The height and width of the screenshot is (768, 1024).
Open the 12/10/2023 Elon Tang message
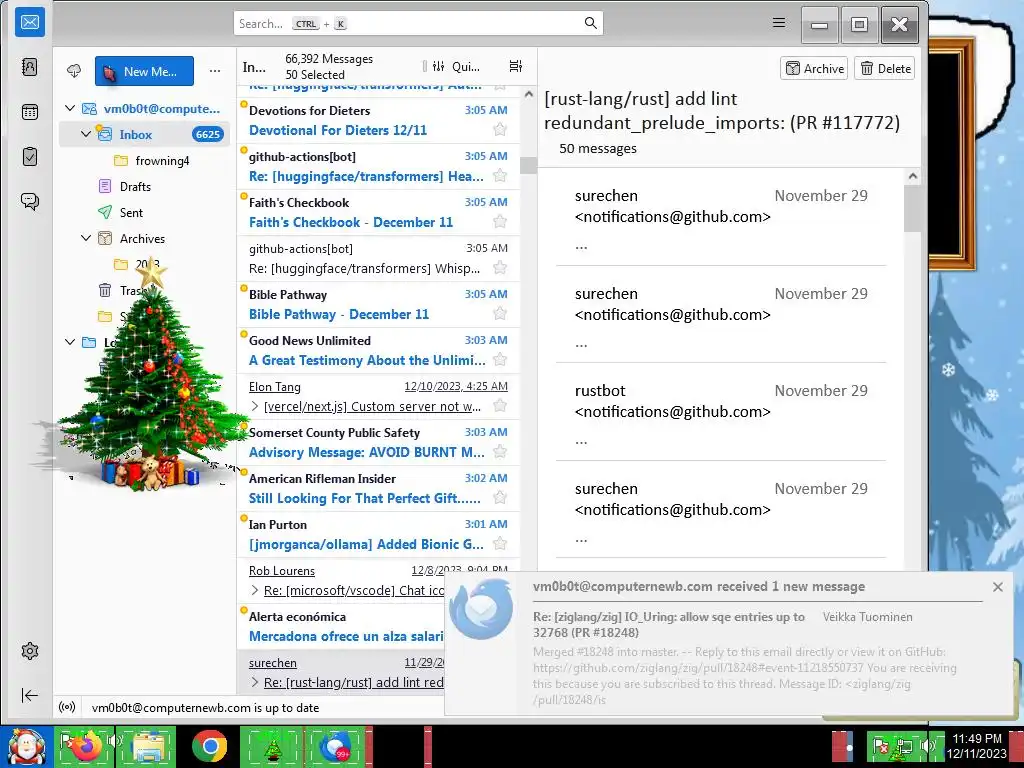(x=378, y=396)
